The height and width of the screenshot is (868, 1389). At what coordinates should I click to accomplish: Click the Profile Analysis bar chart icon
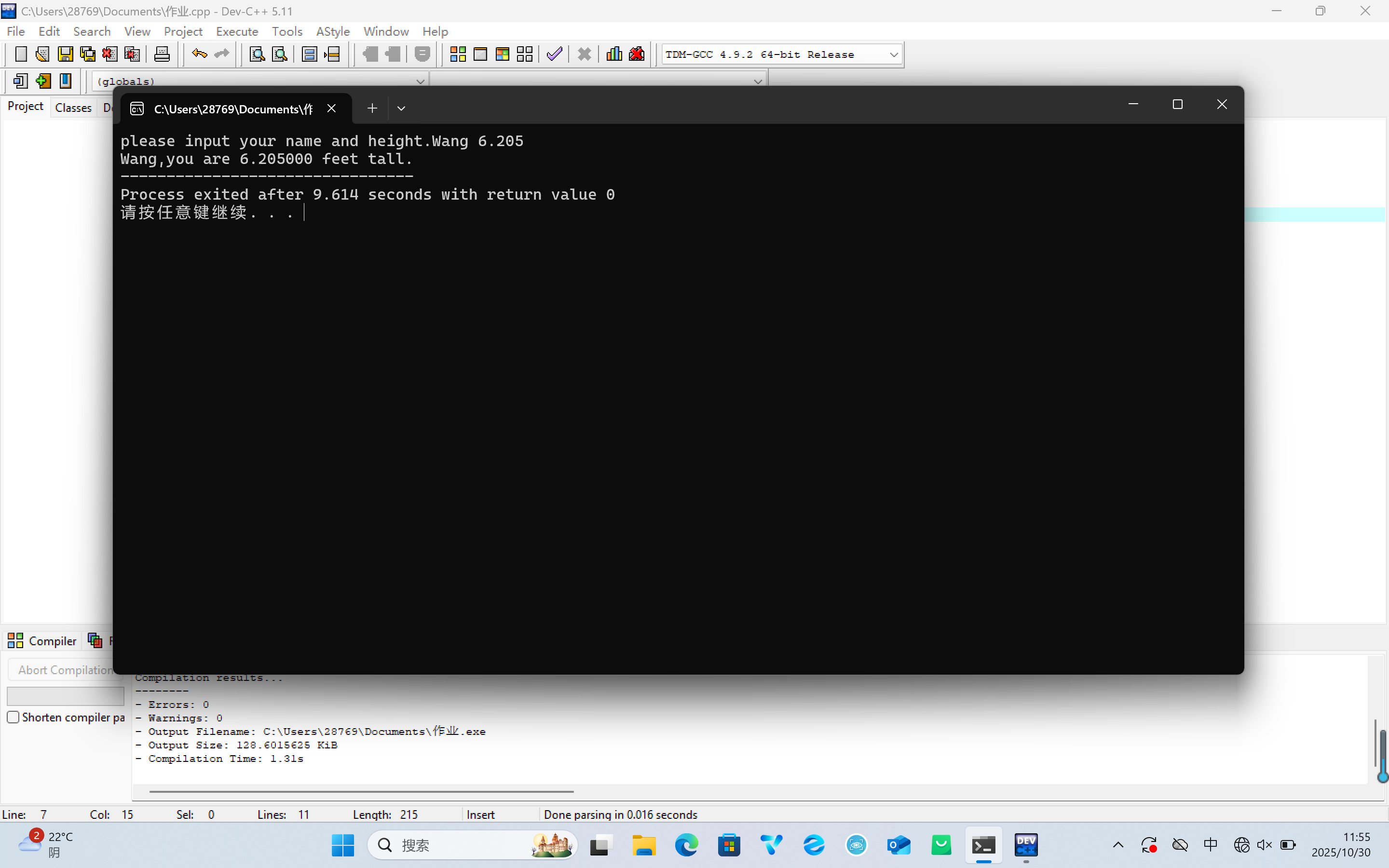(x=614, y=54)
